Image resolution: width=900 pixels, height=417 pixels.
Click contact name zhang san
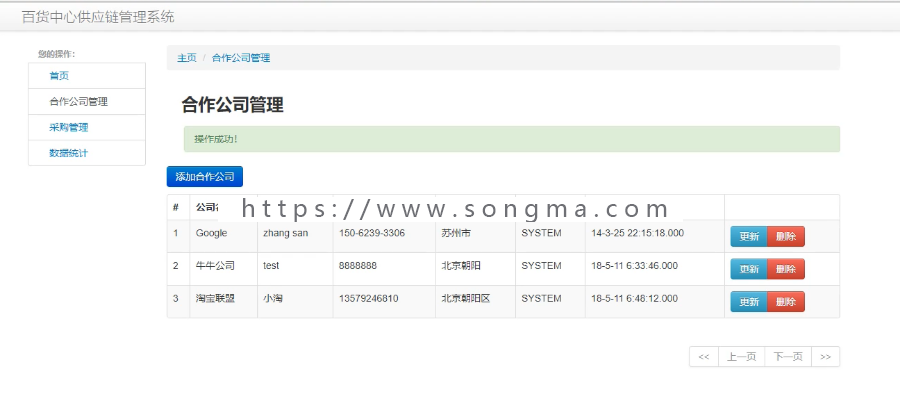[x=285, y=233]
